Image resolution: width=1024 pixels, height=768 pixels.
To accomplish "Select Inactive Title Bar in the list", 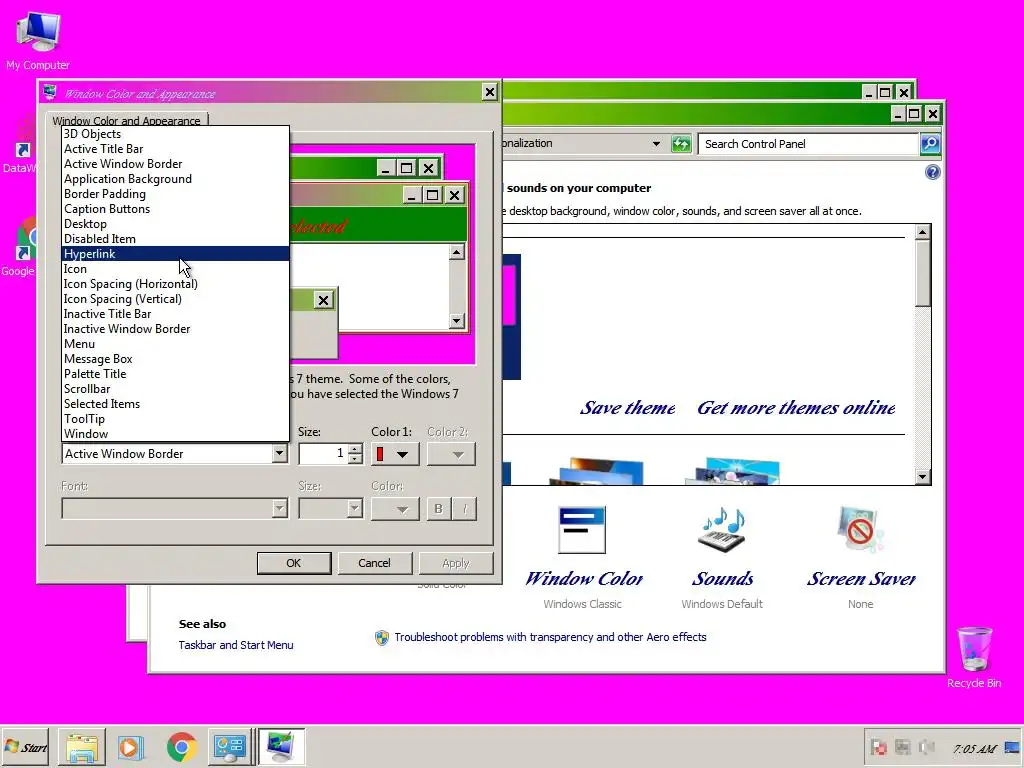I will click(x=175, y=314).
